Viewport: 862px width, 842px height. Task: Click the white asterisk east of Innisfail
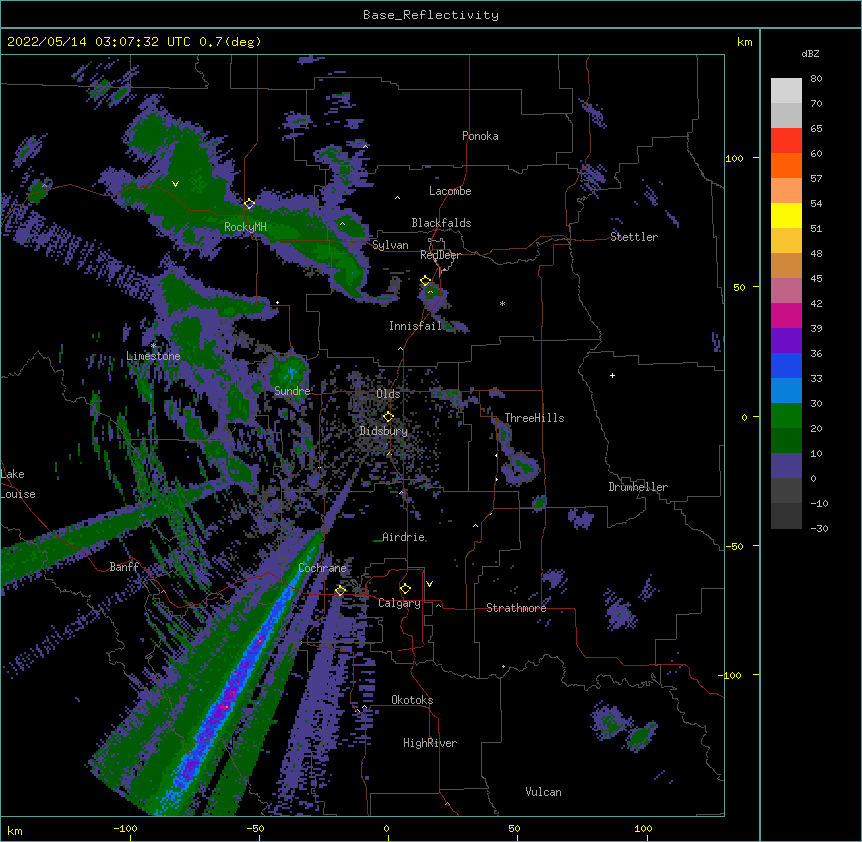502,303
